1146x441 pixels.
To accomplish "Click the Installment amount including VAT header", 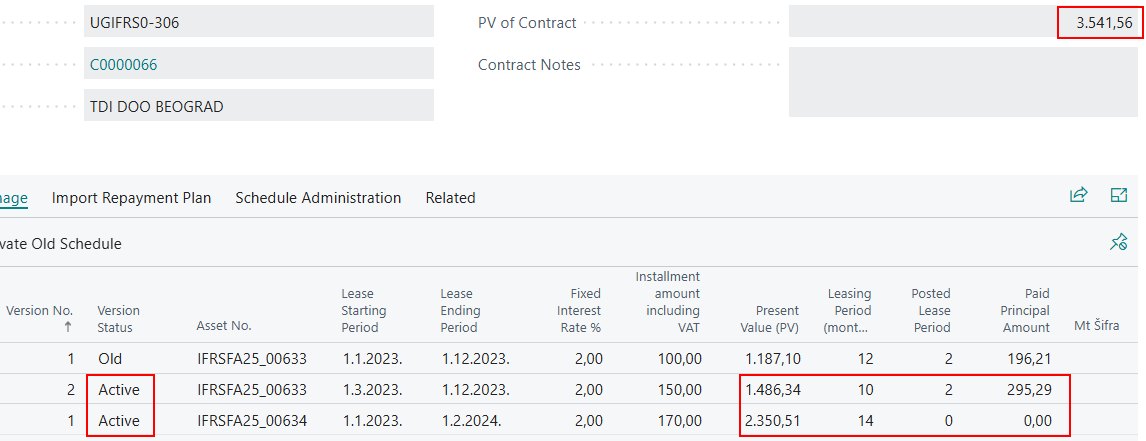I will [x=667, y=302].
